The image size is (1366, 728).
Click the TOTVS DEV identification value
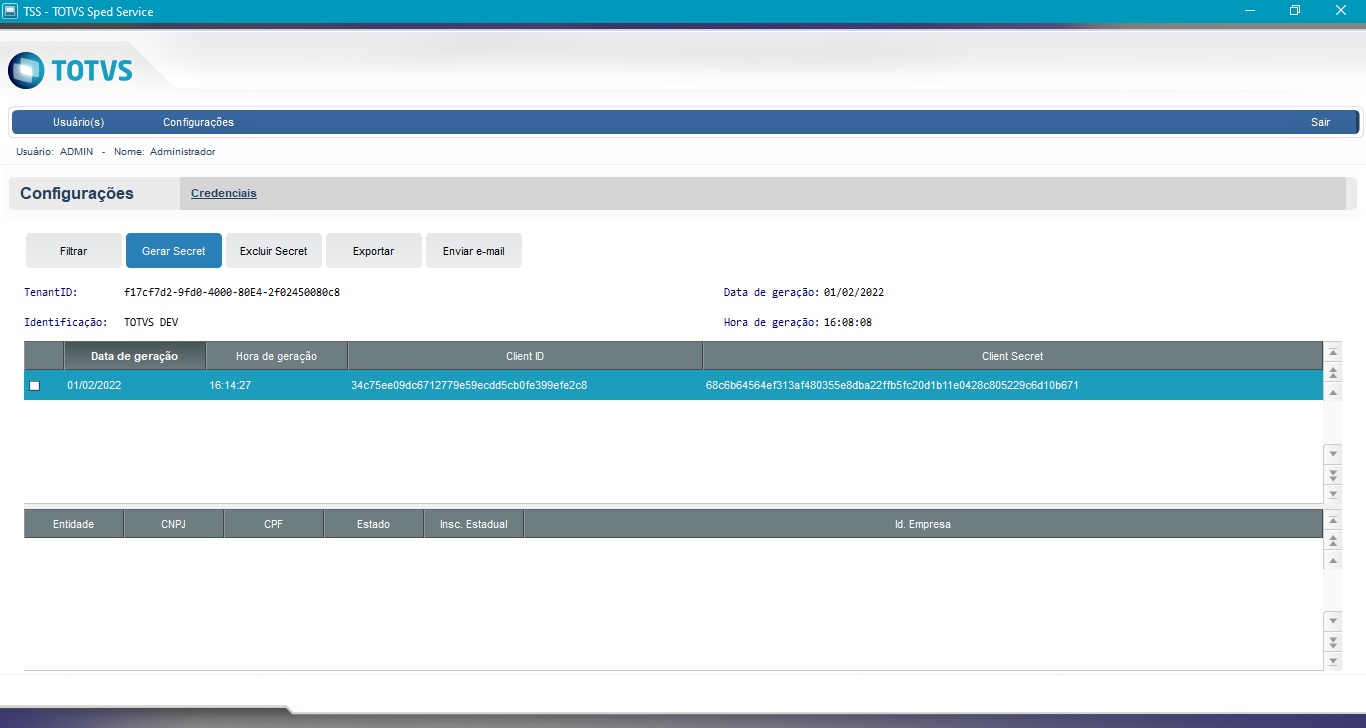(152, 323)
